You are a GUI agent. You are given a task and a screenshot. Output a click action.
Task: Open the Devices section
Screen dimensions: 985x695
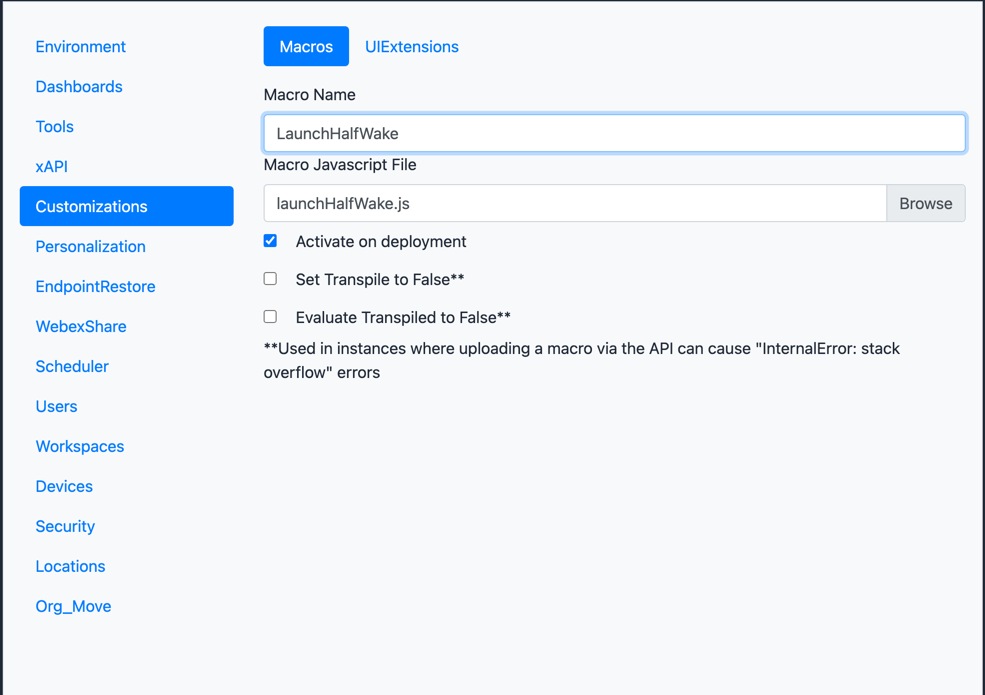tap(64, 487)
